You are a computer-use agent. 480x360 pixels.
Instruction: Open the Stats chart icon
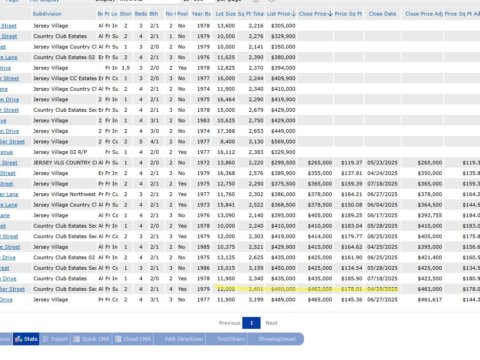pos(19,339)
